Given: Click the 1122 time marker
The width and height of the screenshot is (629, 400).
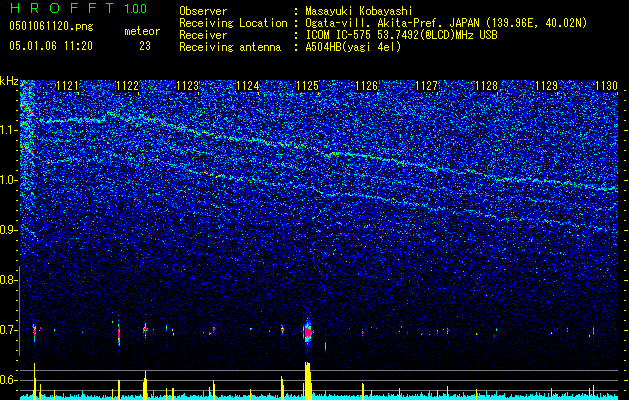Looking at the screenshot, I should 128,86.
